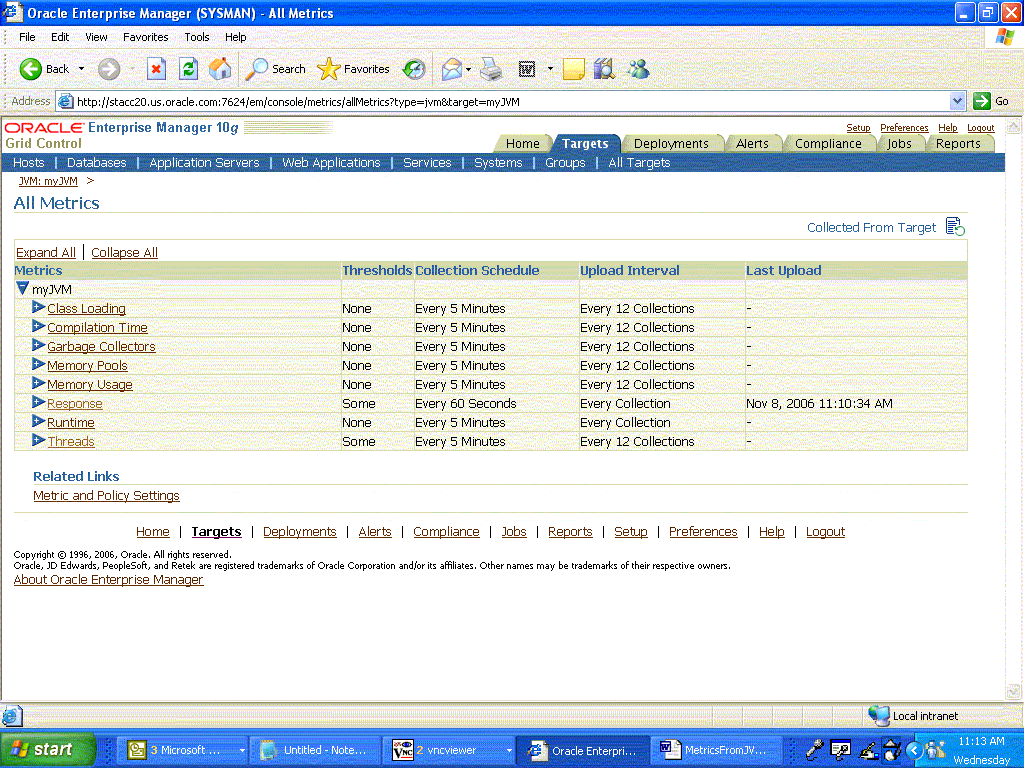Collapse the myJVM tree node
The image size is (1024, 768).
[23, 288]
